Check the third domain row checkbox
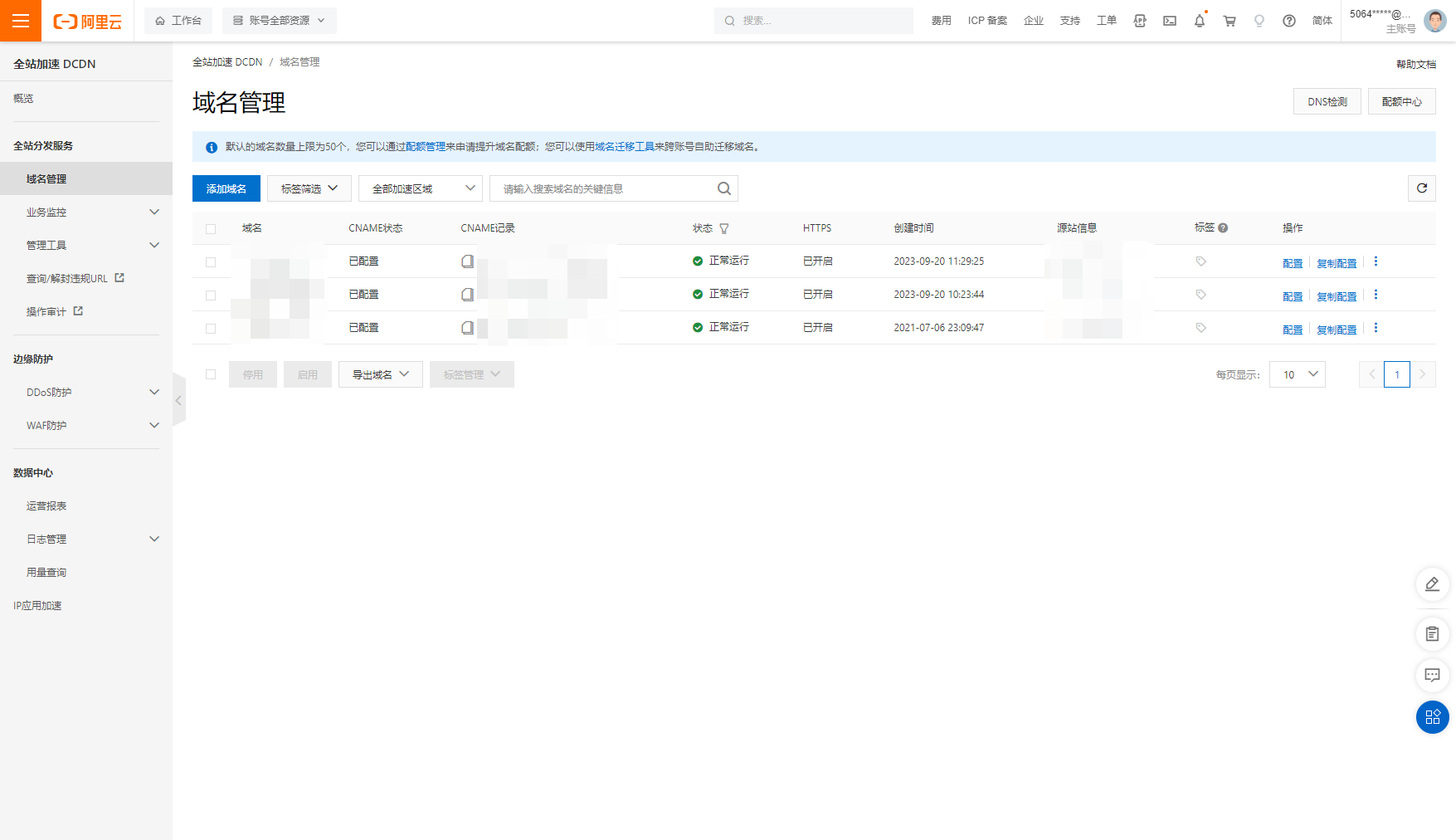The width and height of the screenshot is (1456, 840). tap(211, 329)
